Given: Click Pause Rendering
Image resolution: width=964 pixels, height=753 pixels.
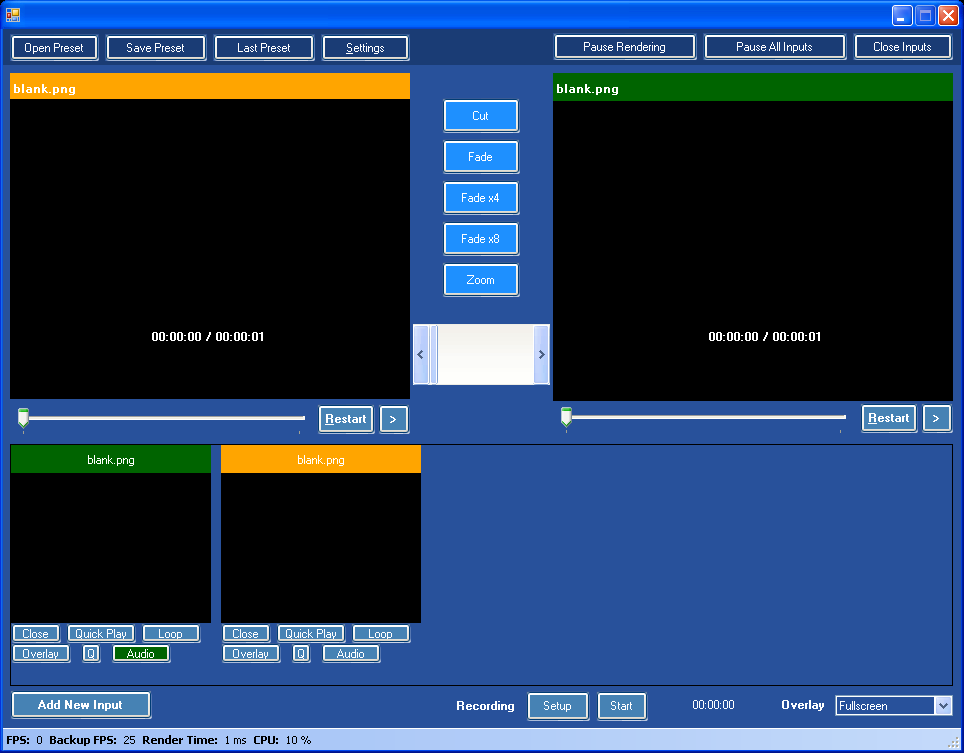Looking at the screenshot, I should coord(625,47).
